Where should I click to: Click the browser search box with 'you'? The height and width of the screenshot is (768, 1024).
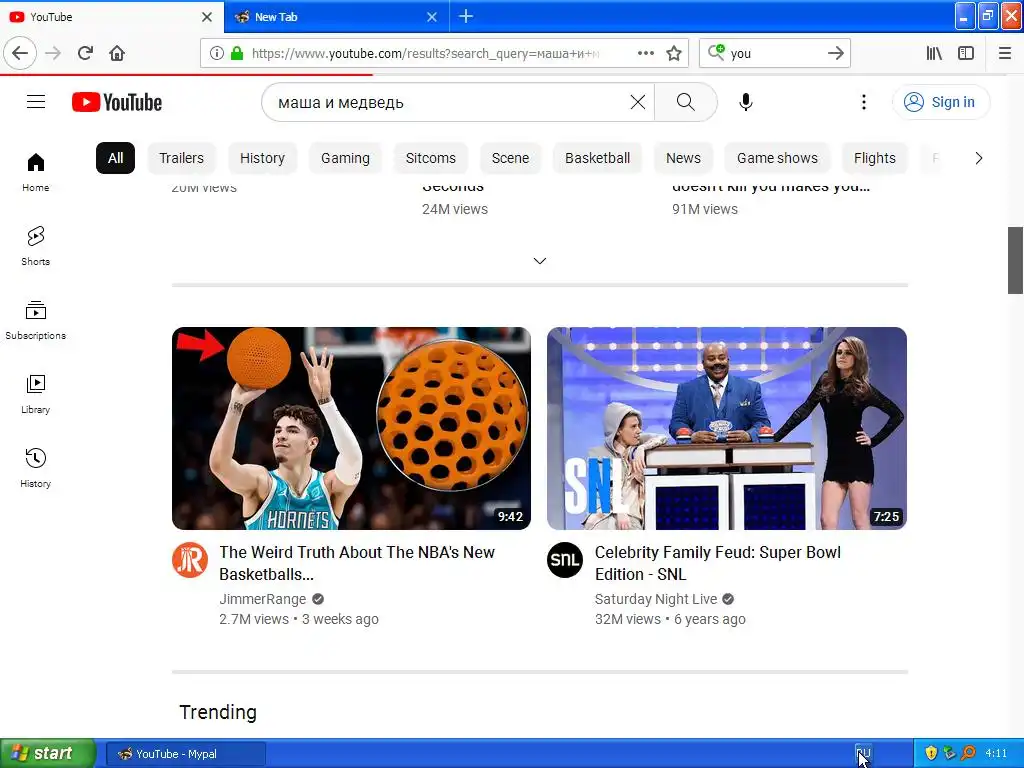[x=774, y=53]
